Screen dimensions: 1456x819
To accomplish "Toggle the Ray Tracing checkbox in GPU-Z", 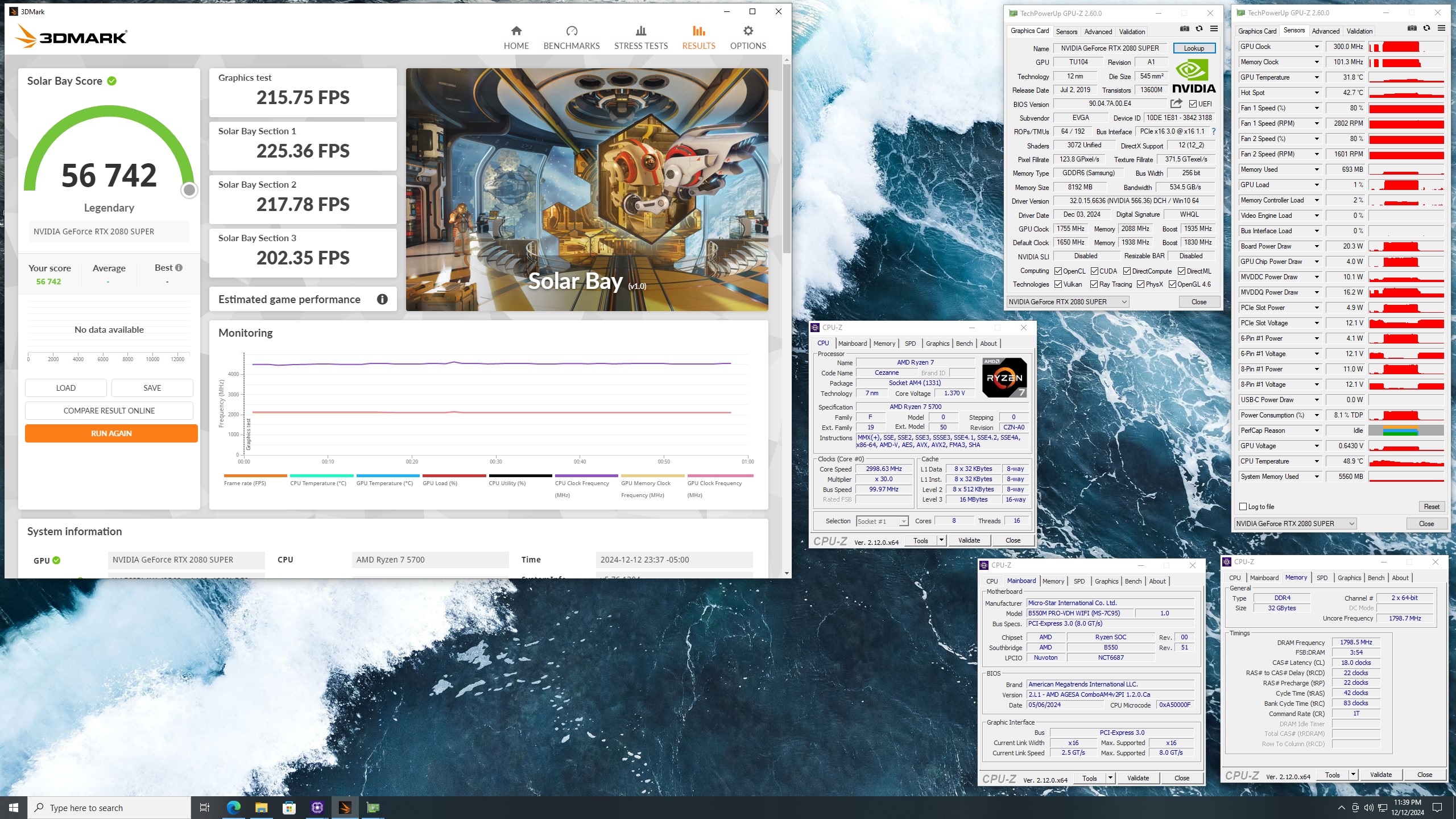I will coord(1094,284).
